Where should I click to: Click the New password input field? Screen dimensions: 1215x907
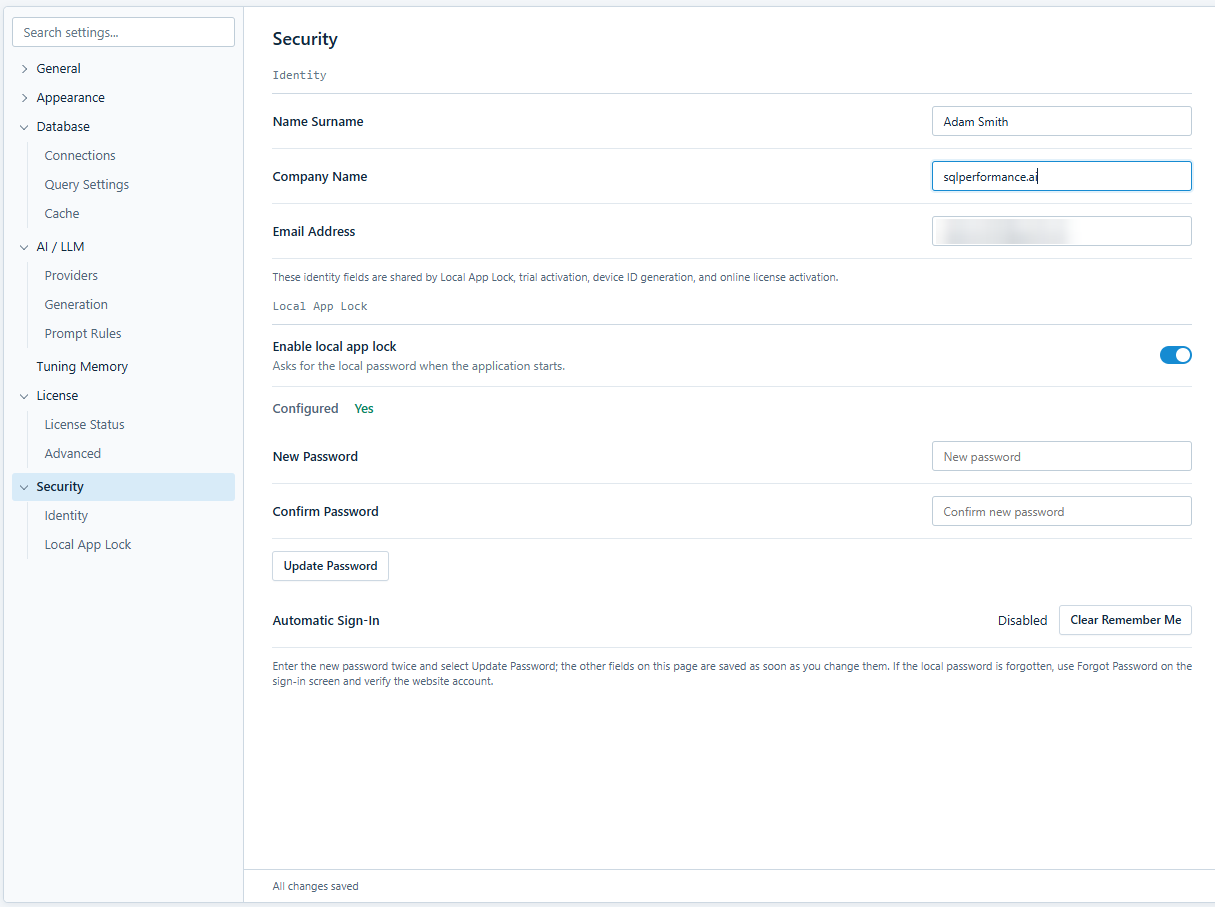pyautogui.click(x=1061, y=456)
